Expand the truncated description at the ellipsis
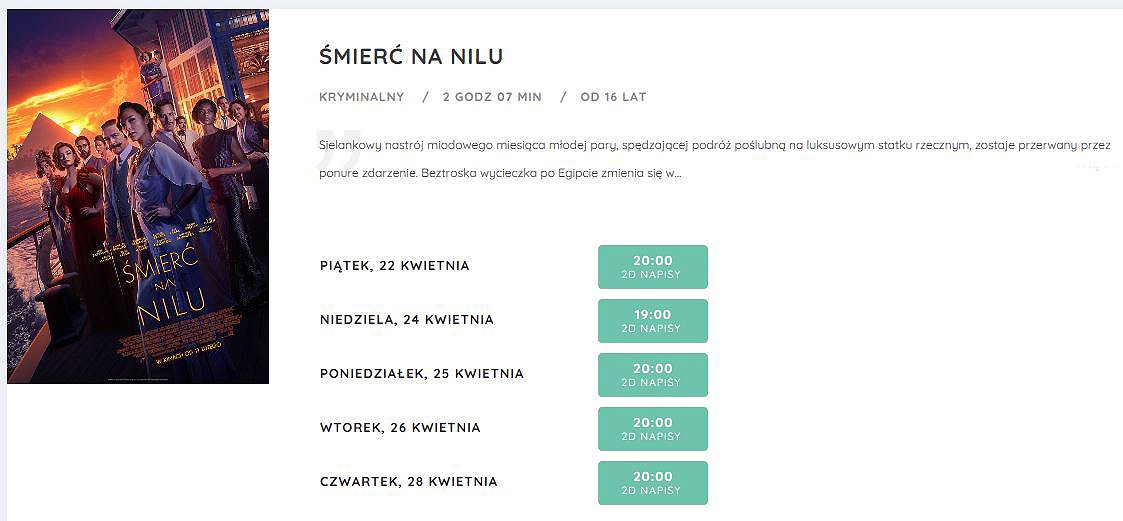The height and width of the screenshot is (521, 1123). [x=677, y=174]
